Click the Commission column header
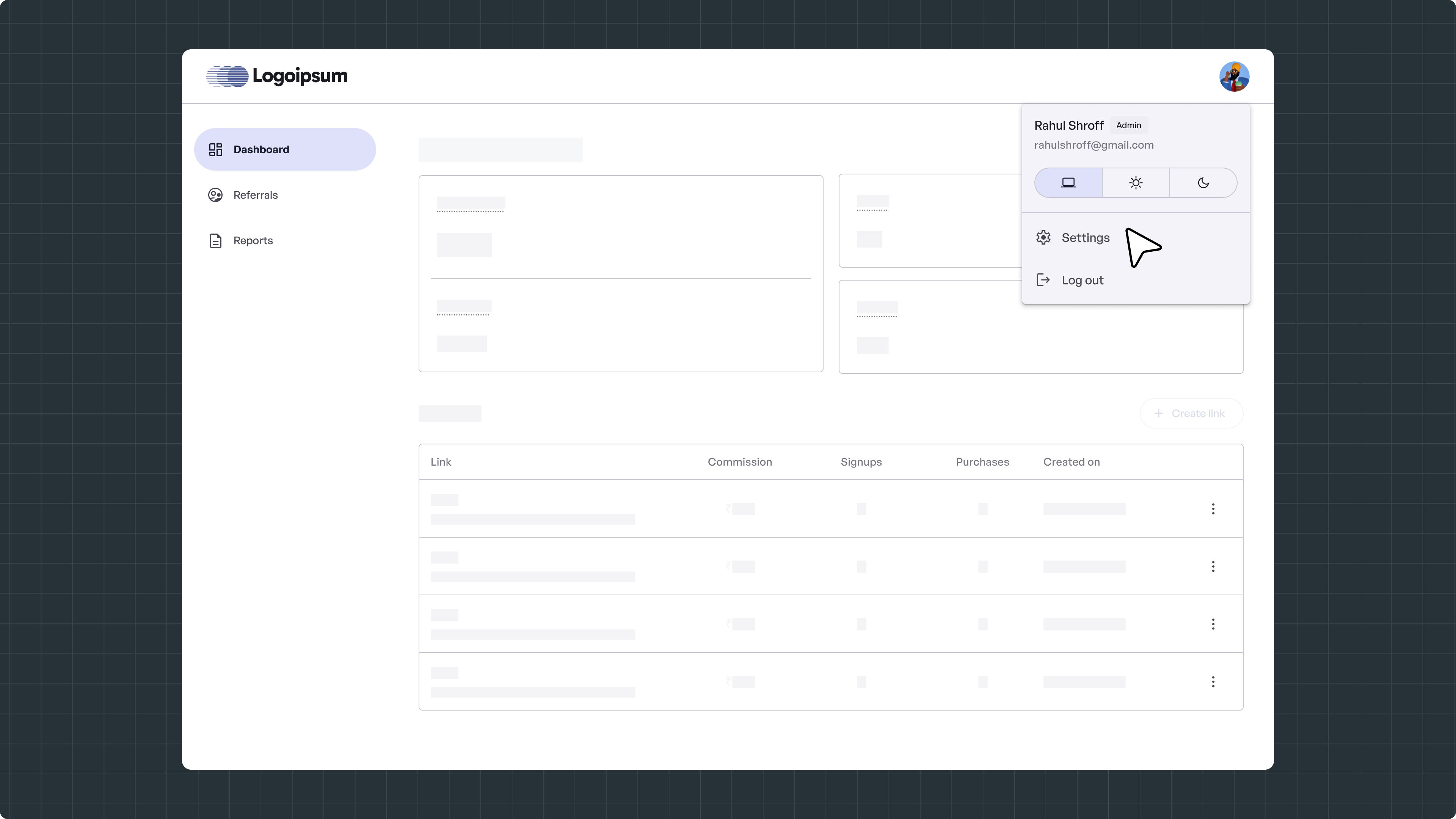 (739, 462)
